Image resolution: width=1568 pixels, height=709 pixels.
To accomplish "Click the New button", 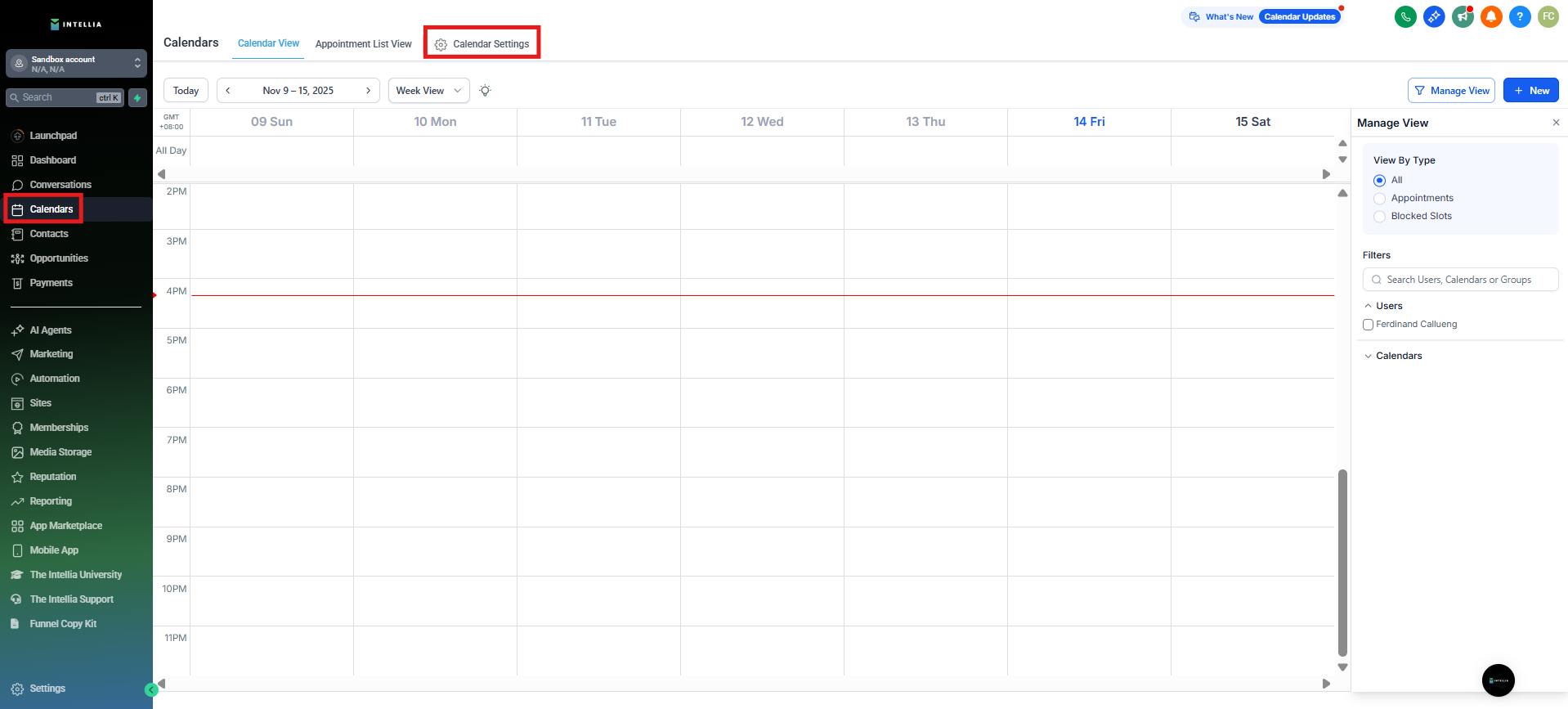I will point(1531,91).
